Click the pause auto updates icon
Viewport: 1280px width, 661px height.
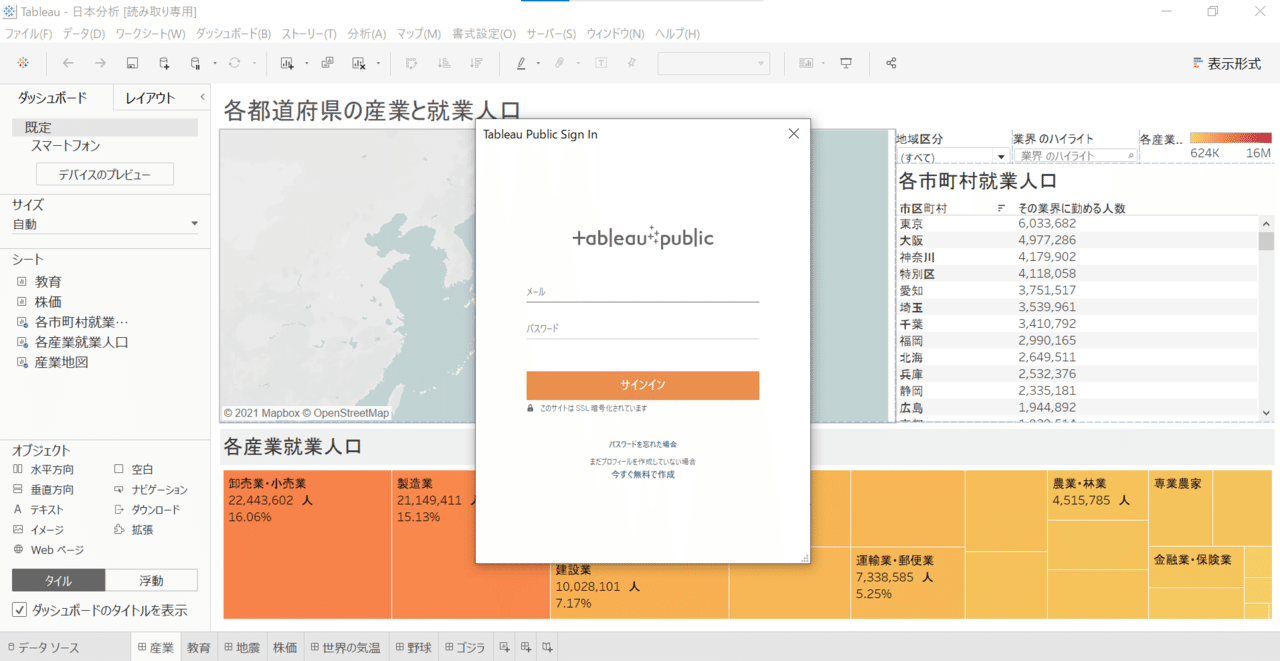196,63
